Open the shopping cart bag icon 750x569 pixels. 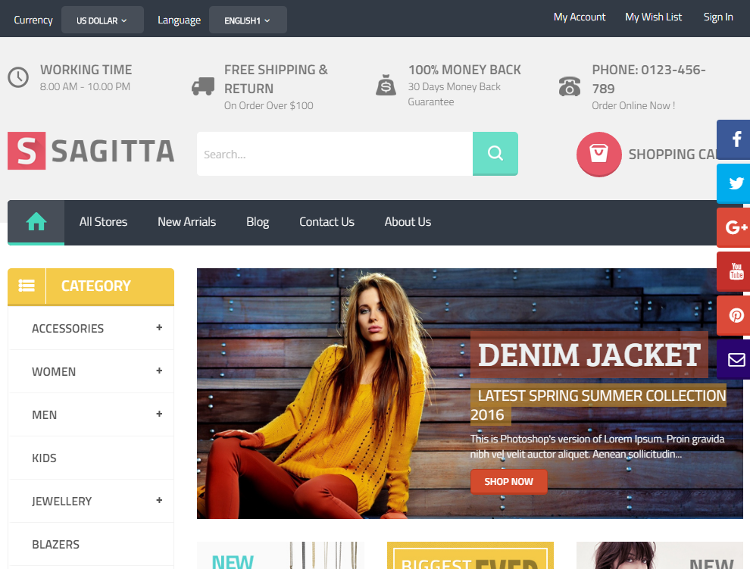599,154
